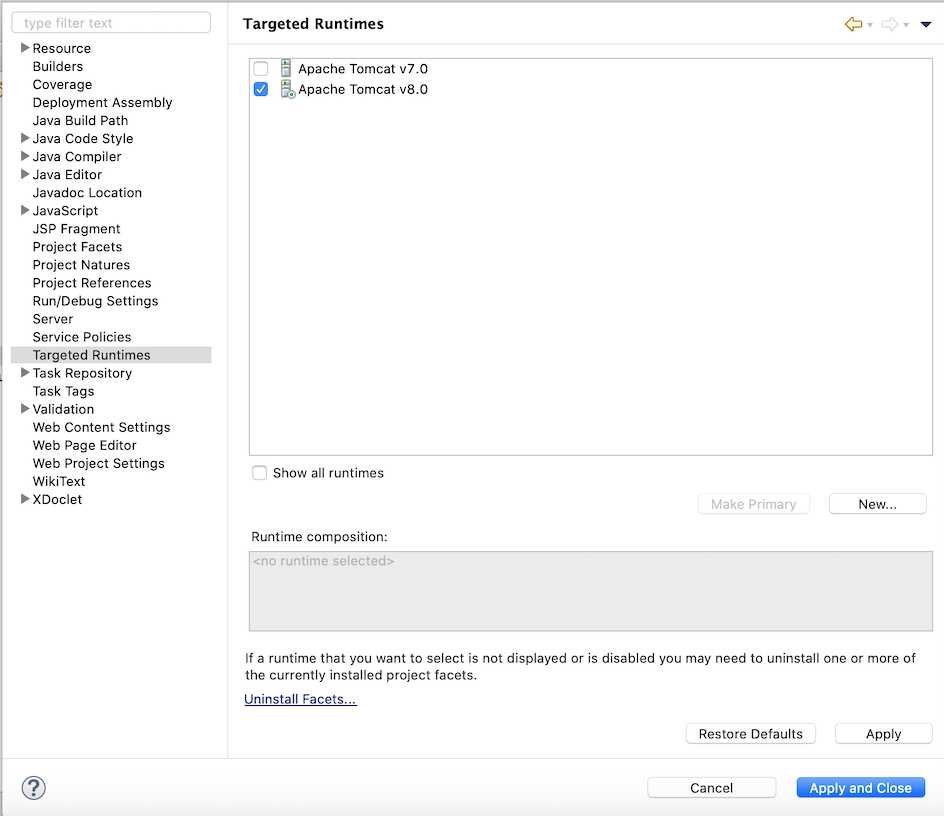Click the Uninstall Facets link
The height and width of the screenshot is (816, 944).
pyautogui.click(x=300, y=699)
